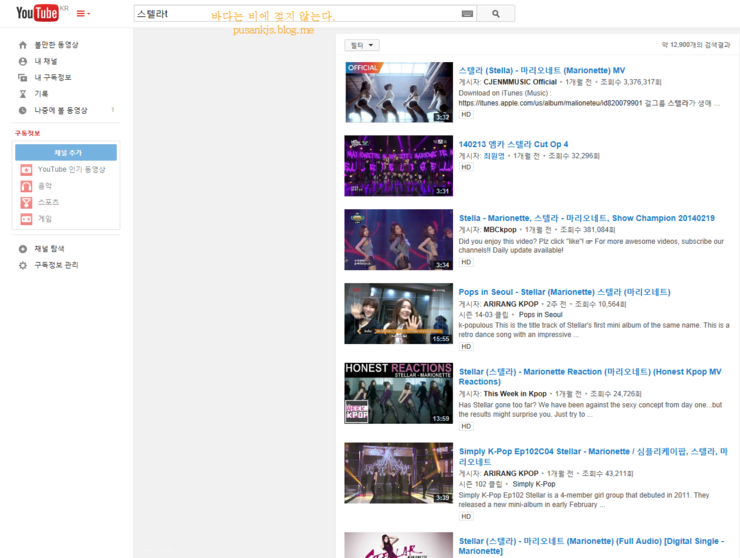This screenshot has height=558, width=740.
Task: Play the Honest Reactions thumbnail
Action: (399, 393)
